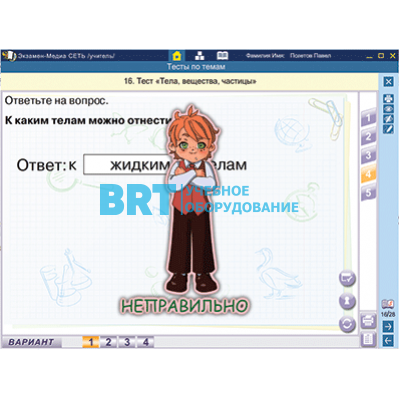Toggle the crossed-out eye hide icon
This screenshot has height=400, width=400.
coord(388,119)
